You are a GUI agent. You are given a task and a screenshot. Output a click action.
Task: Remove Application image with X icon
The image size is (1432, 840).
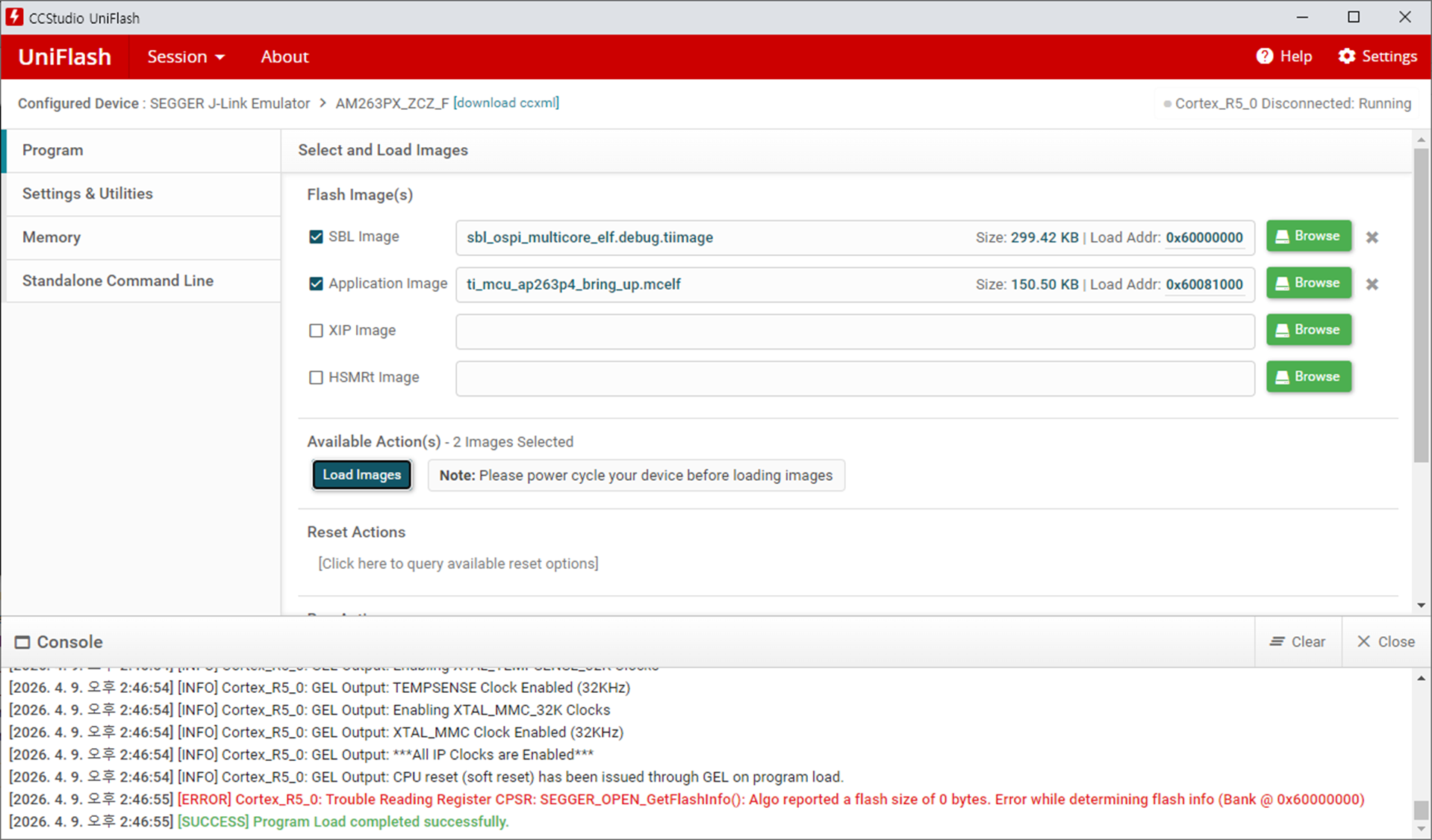click(x=1372, y=284)
